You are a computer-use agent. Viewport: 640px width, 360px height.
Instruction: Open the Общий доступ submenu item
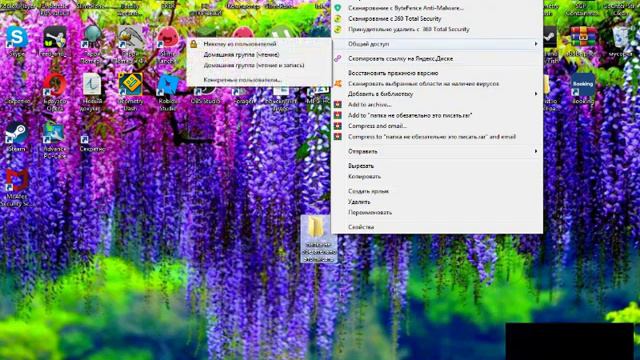(x=437, y=44)
